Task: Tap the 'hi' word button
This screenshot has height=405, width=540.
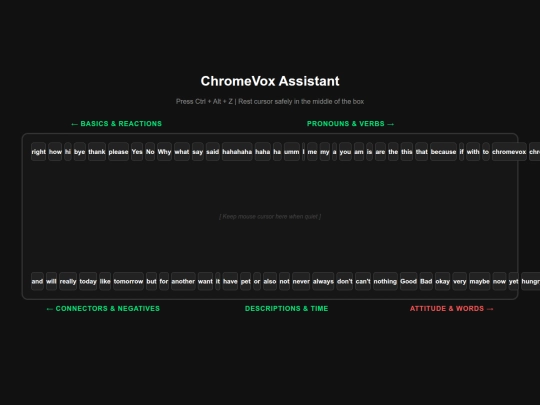Action: pyautogui.click(x=68, y=152)
